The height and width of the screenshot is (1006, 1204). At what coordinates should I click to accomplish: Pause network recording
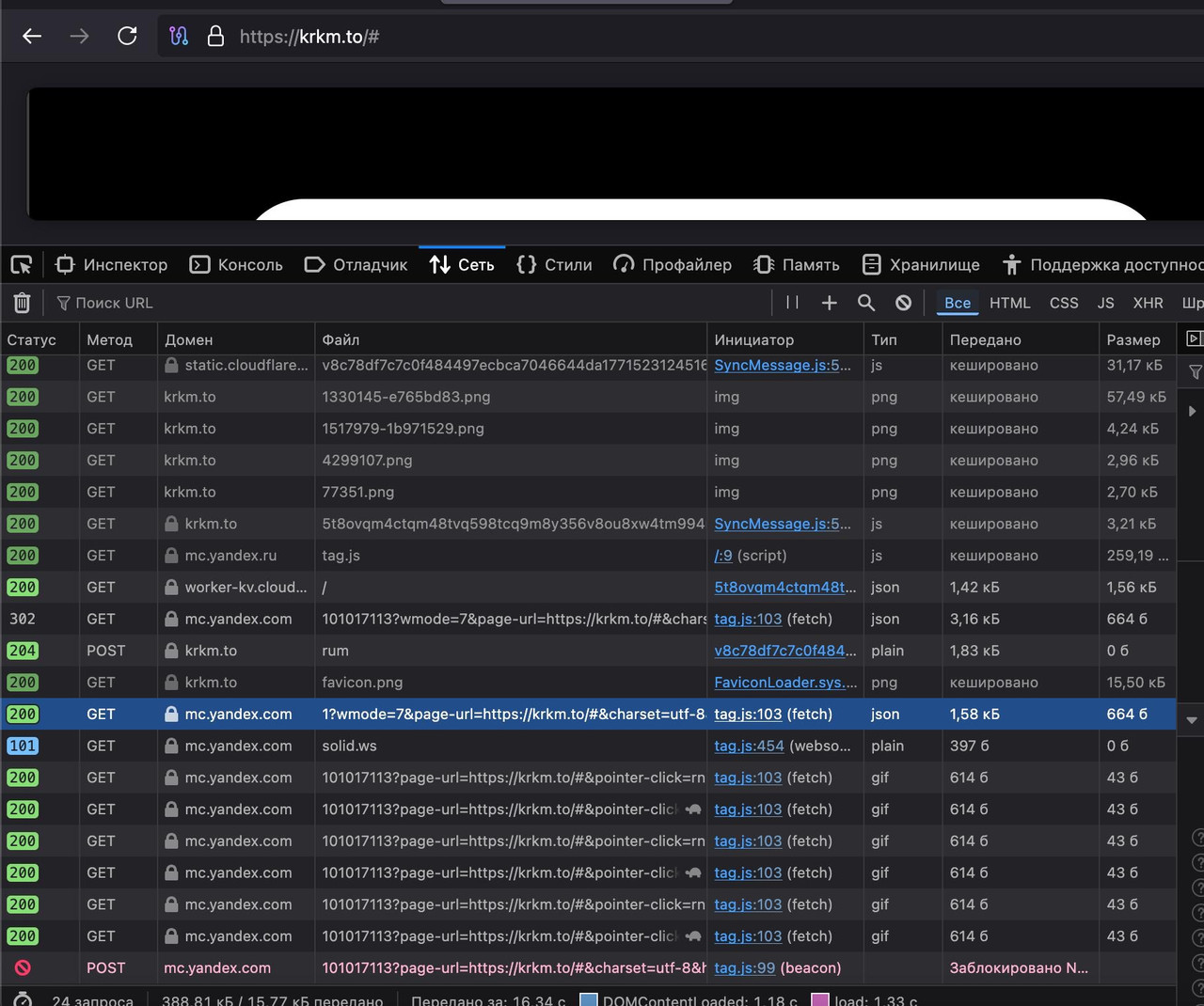(x=792, y=303)
